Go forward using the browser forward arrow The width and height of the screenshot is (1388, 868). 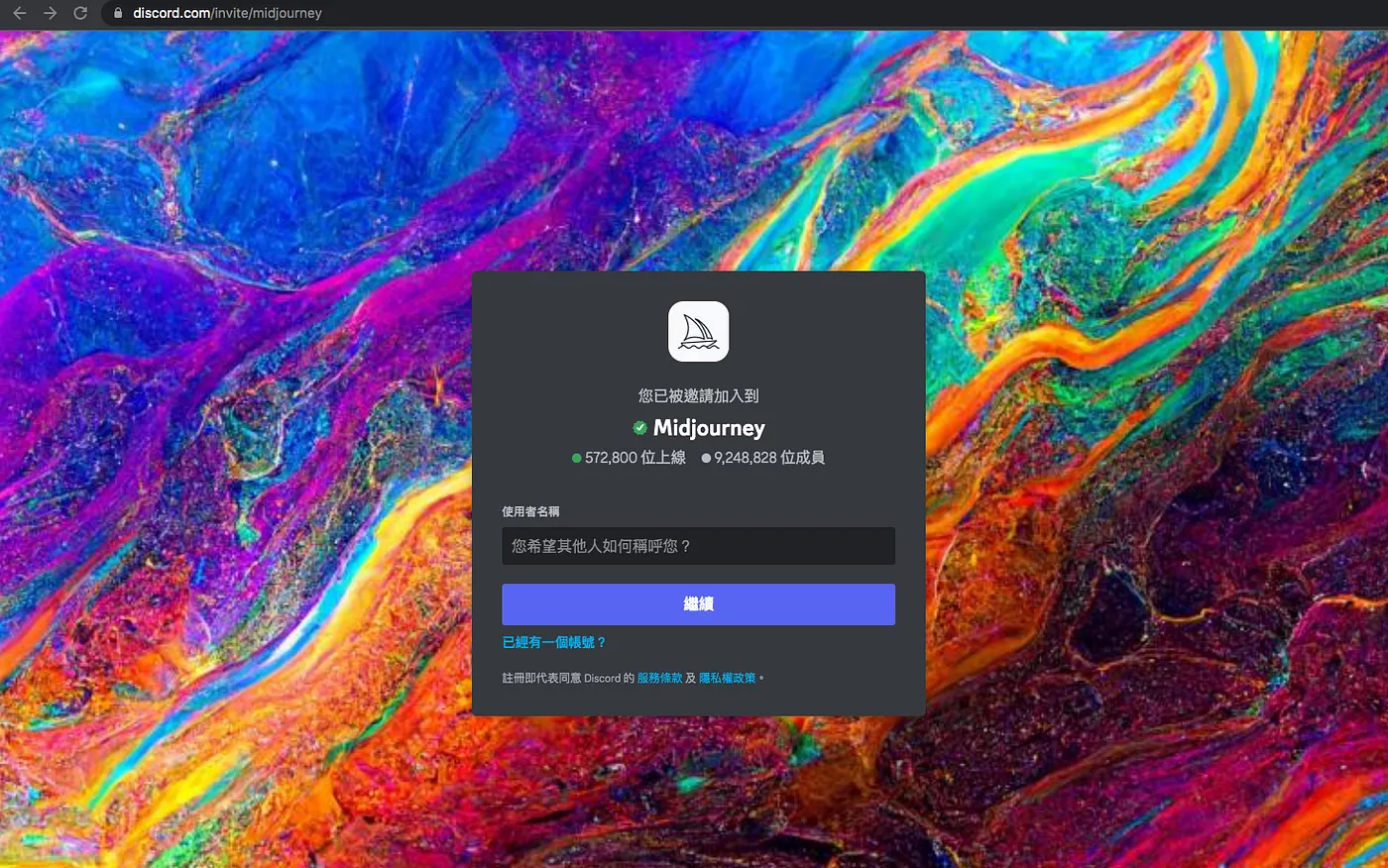tap(51, 13)
